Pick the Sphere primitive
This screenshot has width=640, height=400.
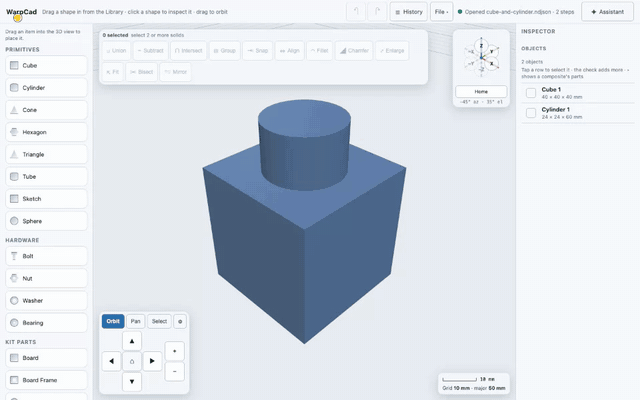click(46, 221)
